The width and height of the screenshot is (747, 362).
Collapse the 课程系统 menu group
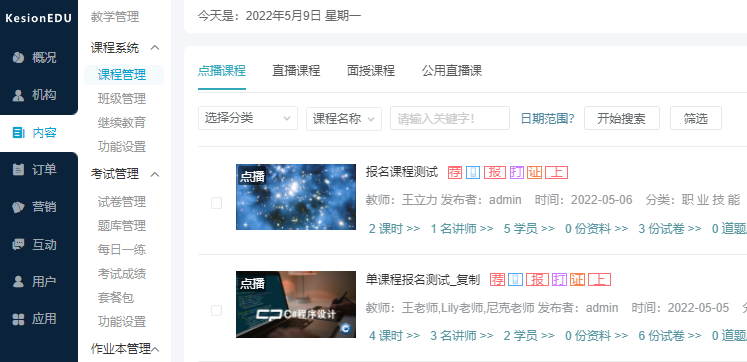point(155,48)
